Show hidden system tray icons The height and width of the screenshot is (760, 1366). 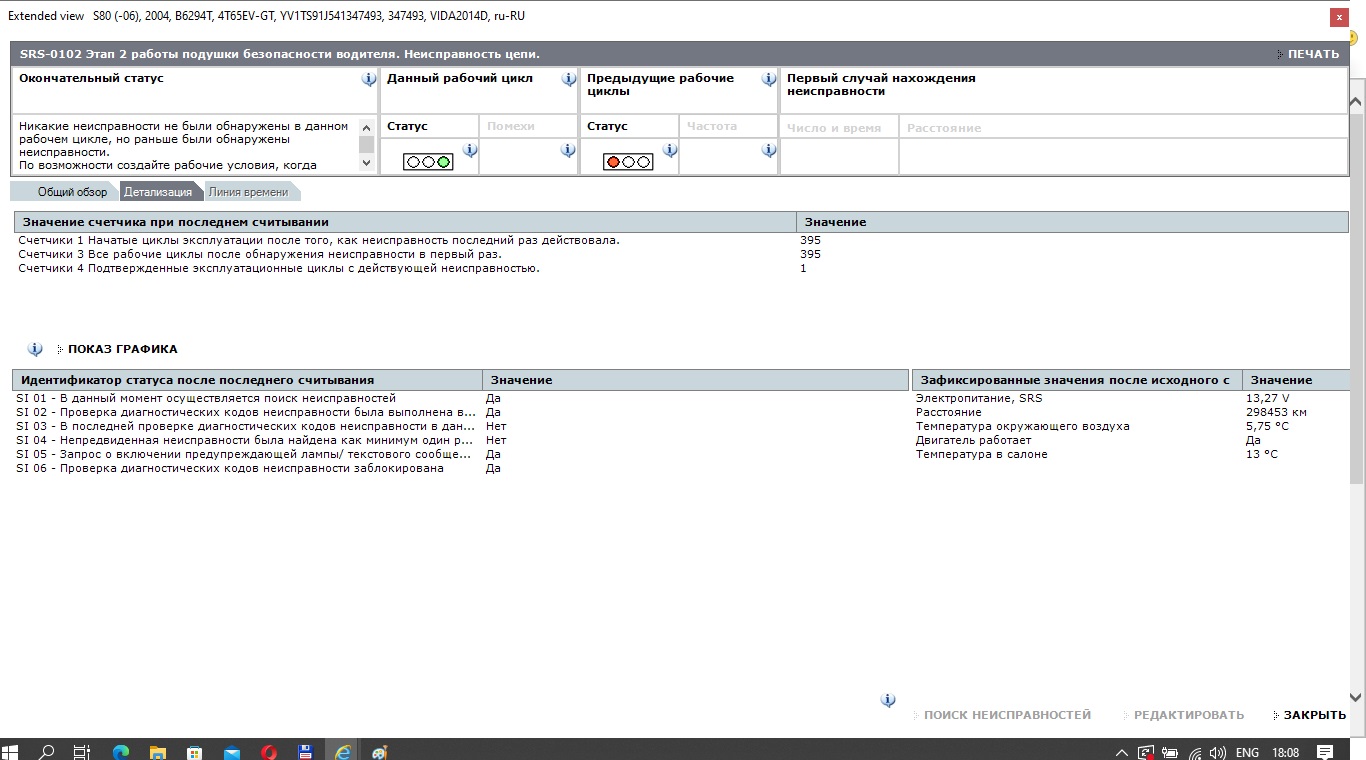pyautogui.click(x=1122, y=752)
